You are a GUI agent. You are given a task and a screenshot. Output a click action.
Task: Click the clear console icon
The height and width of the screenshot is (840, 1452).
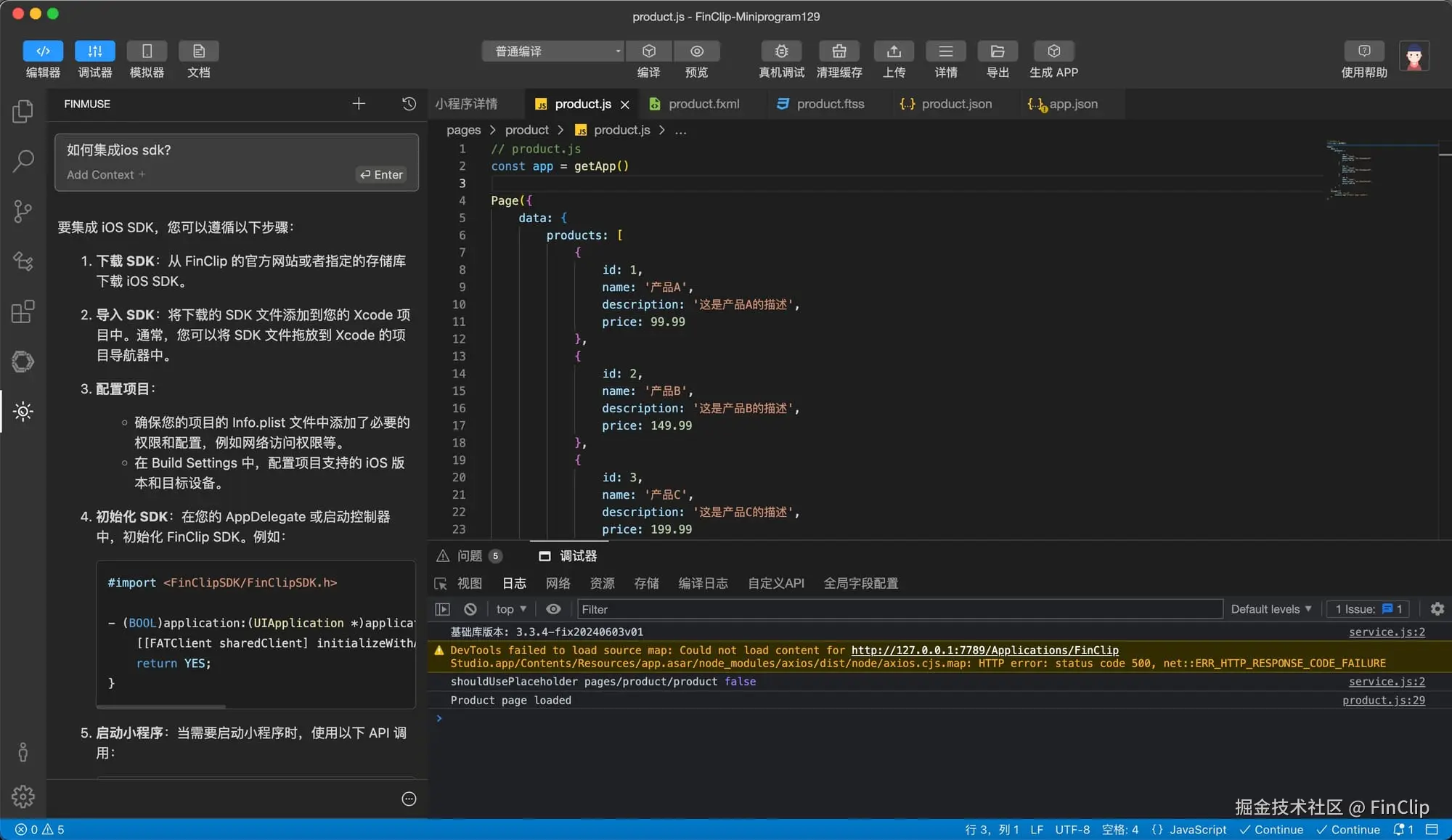[470, 610]
